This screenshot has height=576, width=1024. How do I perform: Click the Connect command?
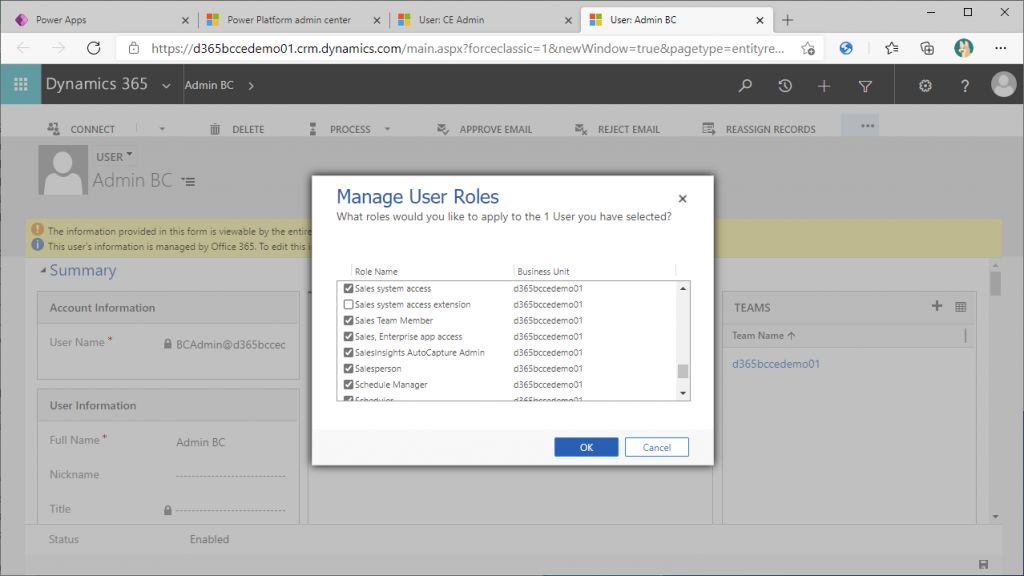pyautogui.click(x=81, y=129)
